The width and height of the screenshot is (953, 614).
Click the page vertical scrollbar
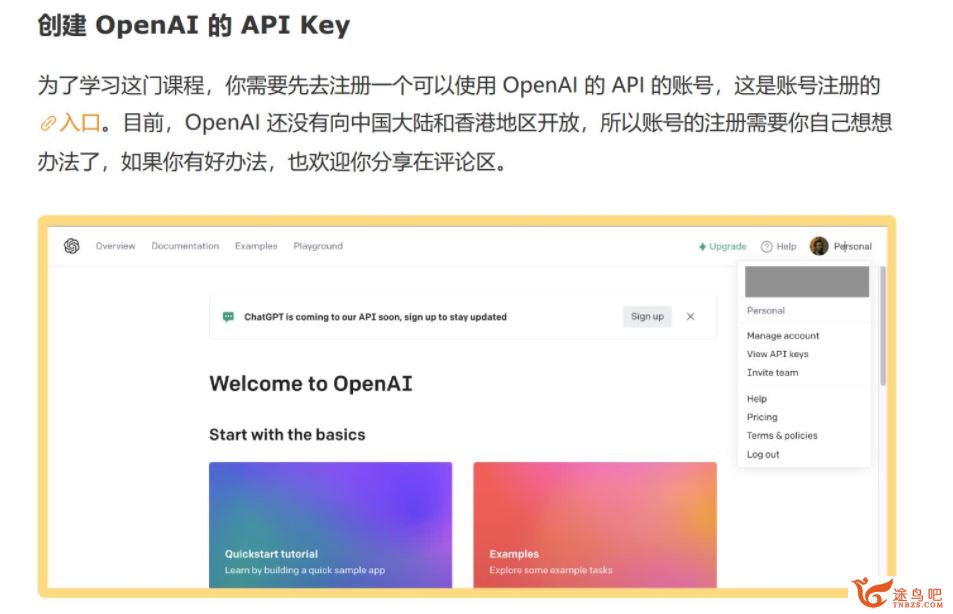pyautogui.click(x=882, y=325)
